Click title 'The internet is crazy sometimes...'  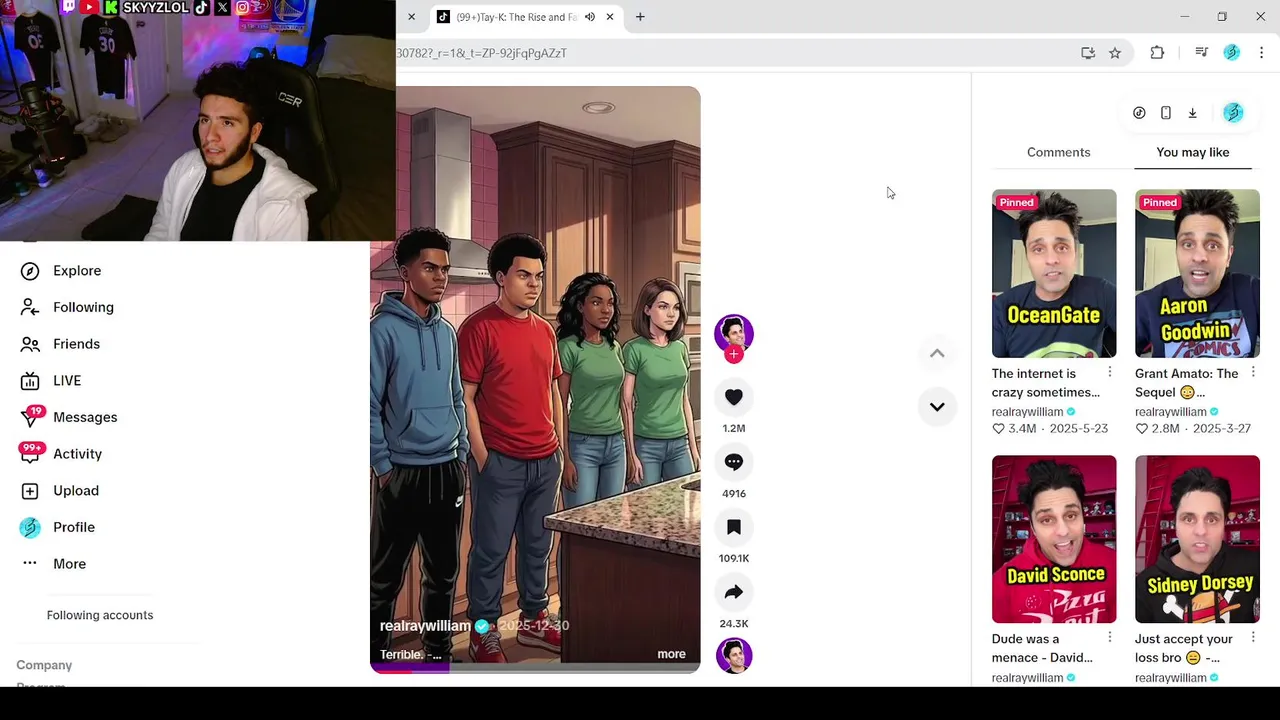[1045, 383]
